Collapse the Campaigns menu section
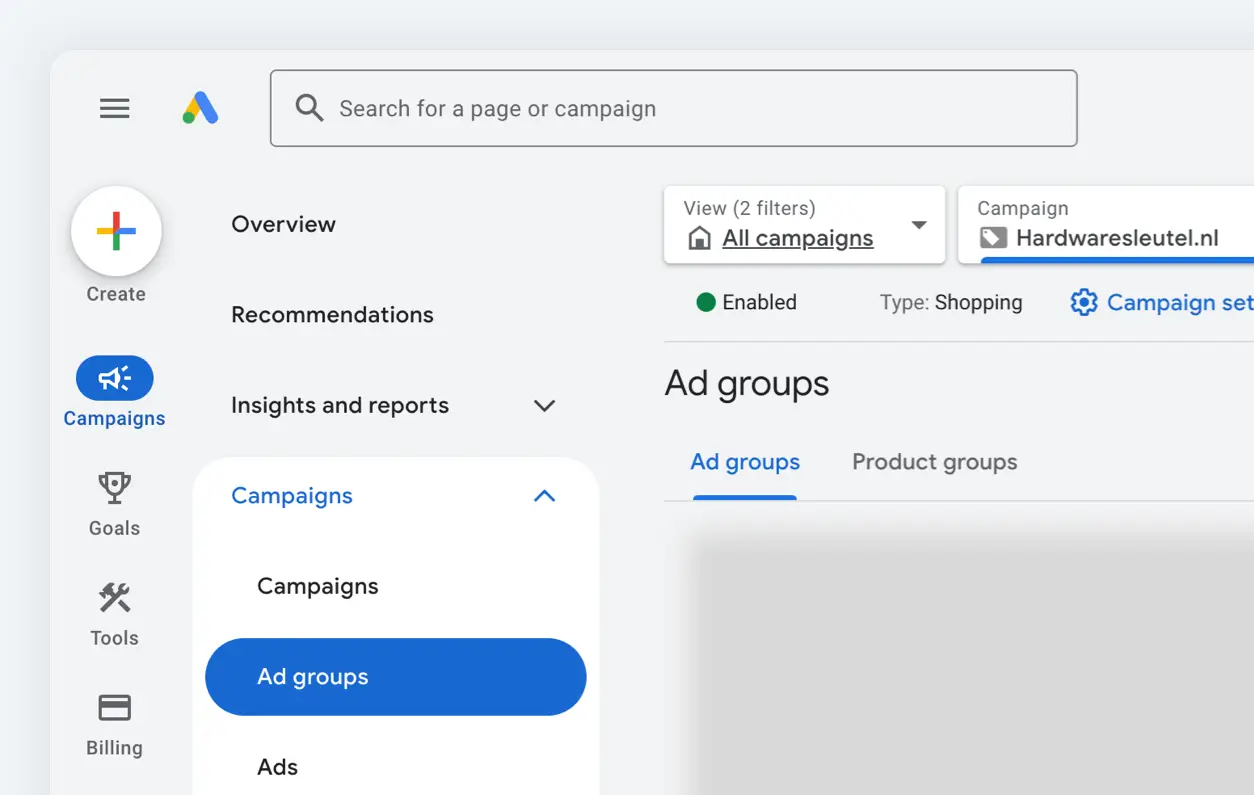1254x795 pixels. pos(544,495)
